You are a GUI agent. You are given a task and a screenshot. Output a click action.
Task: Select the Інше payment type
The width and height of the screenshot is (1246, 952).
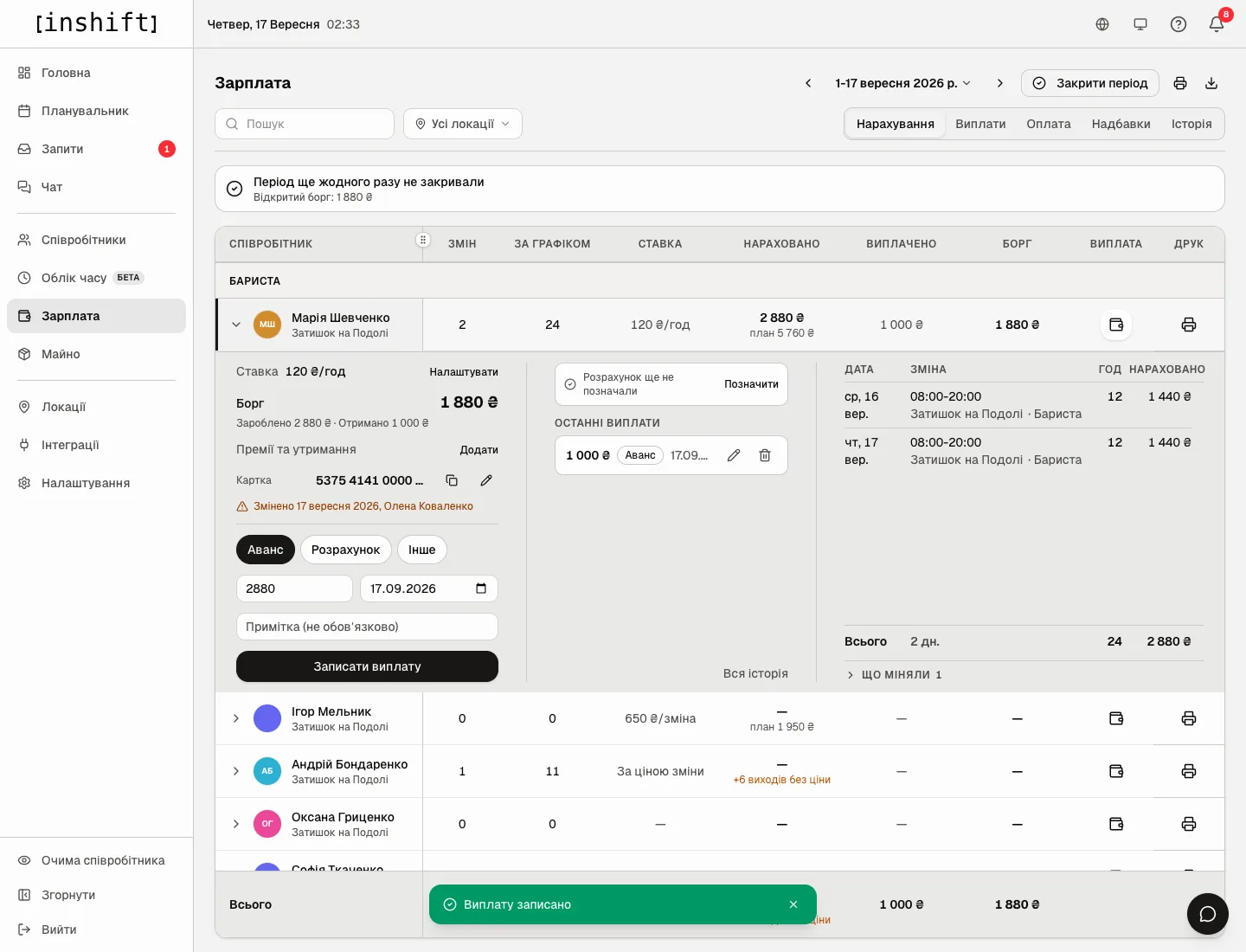tap(422, 550)
